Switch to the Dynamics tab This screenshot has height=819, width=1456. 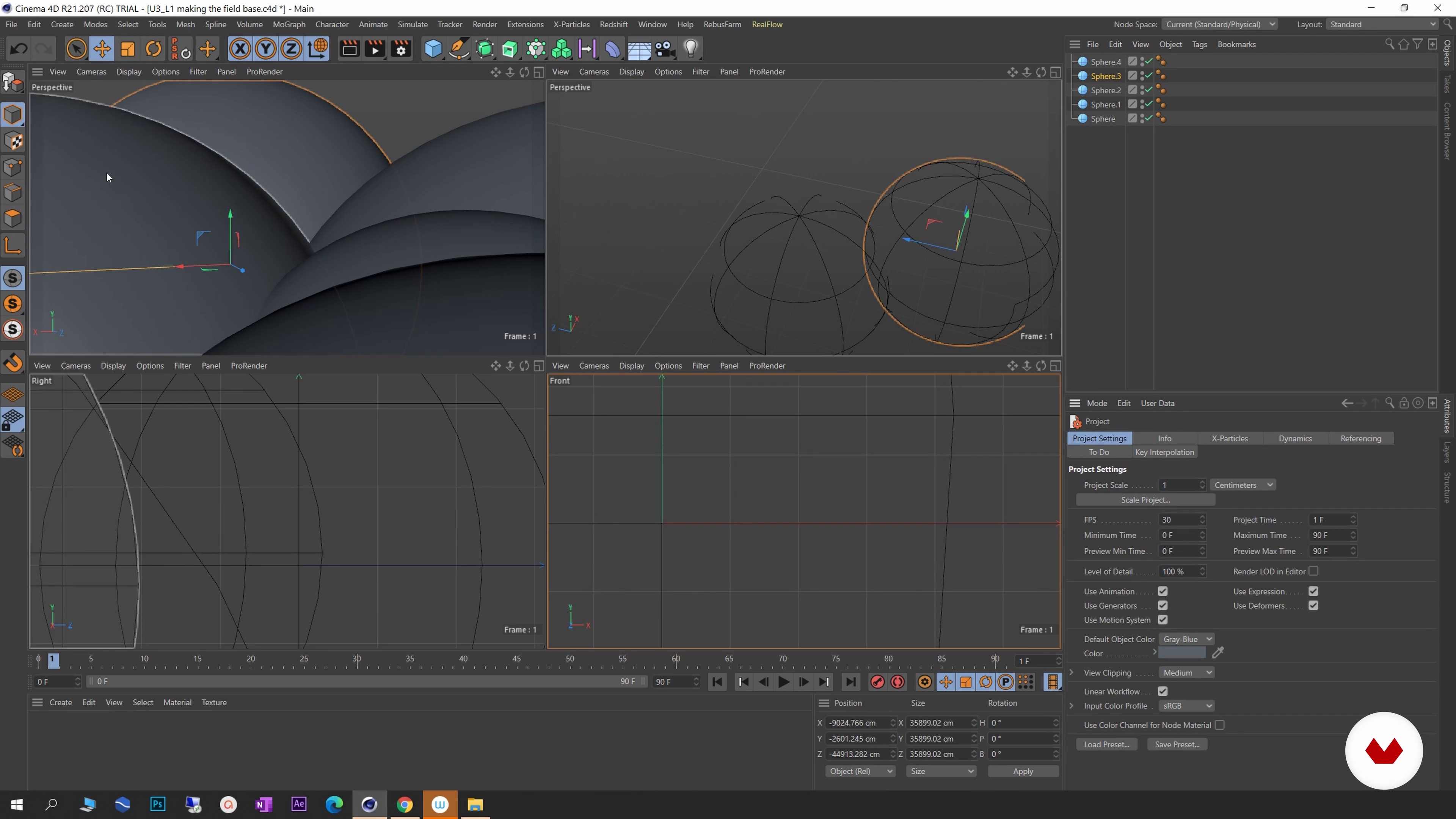click(x=1295, y=439)
